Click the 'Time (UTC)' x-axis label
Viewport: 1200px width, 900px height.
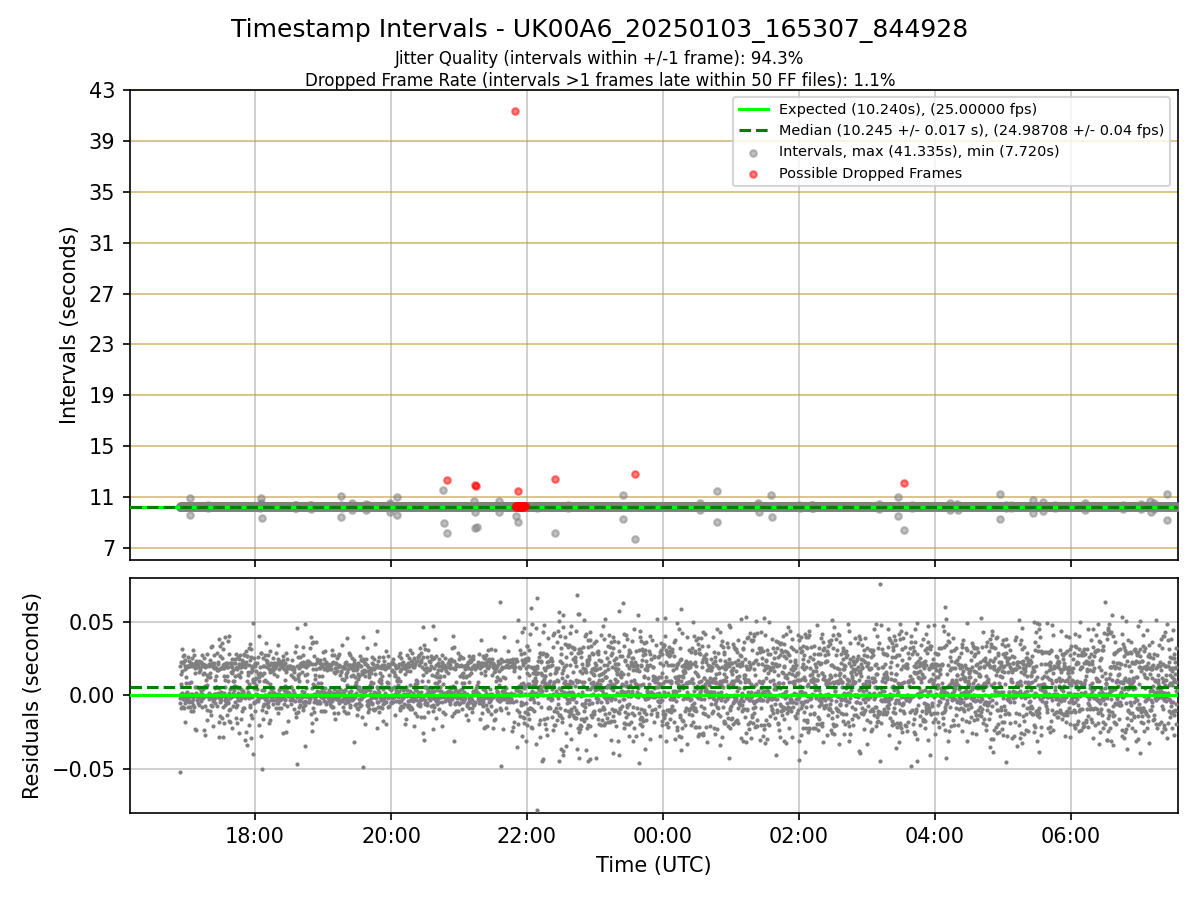tap(653, 865)
